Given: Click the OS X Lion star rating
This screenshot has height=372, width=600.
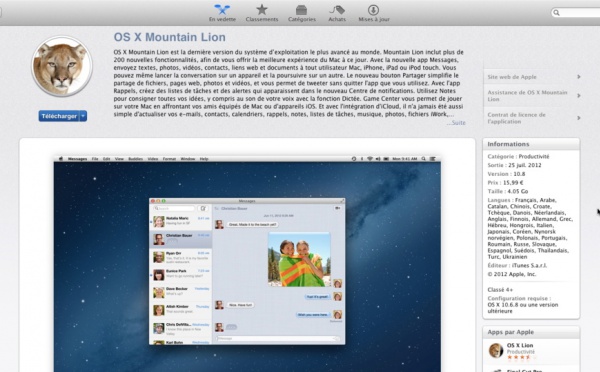Looking at the screenshot, I should tap(520, 357).
